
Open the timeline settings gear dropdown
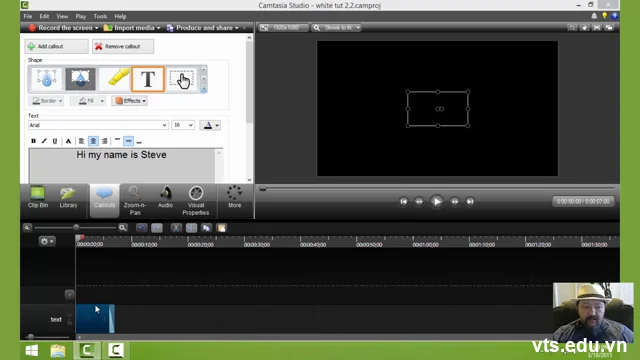coord(47,241)
